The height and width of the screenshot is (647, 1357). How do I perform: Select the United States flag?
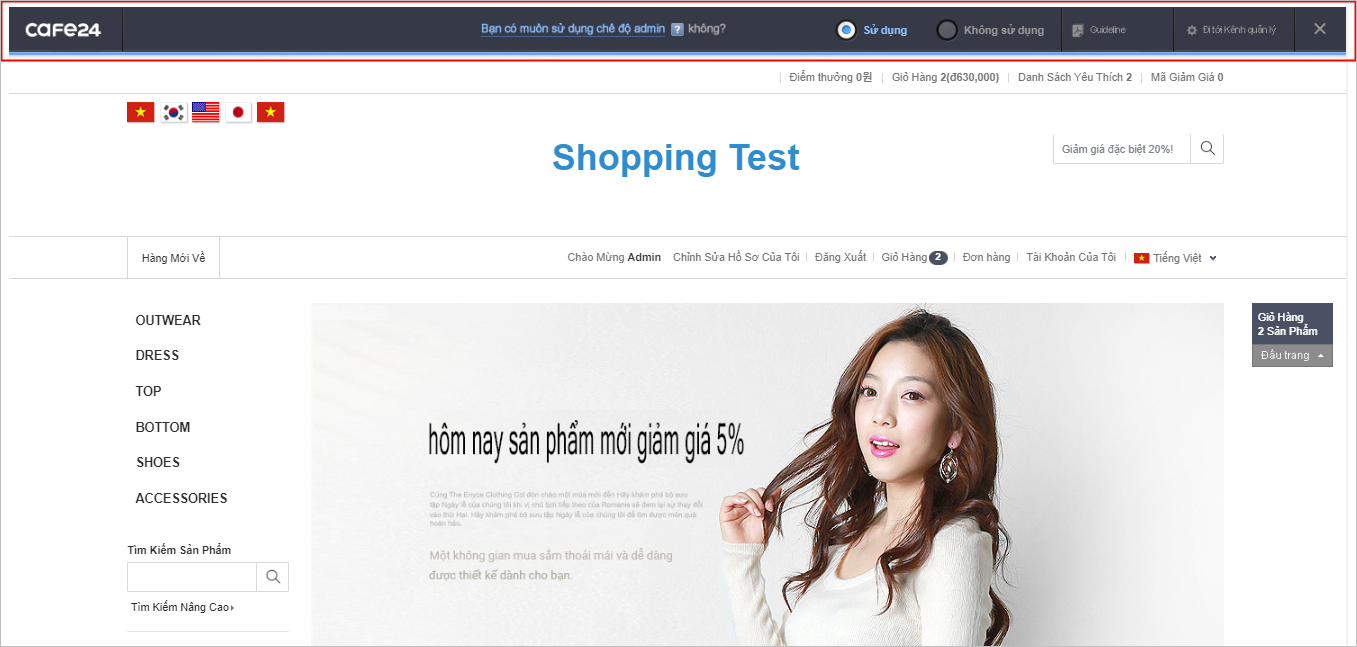pos(206,112)
